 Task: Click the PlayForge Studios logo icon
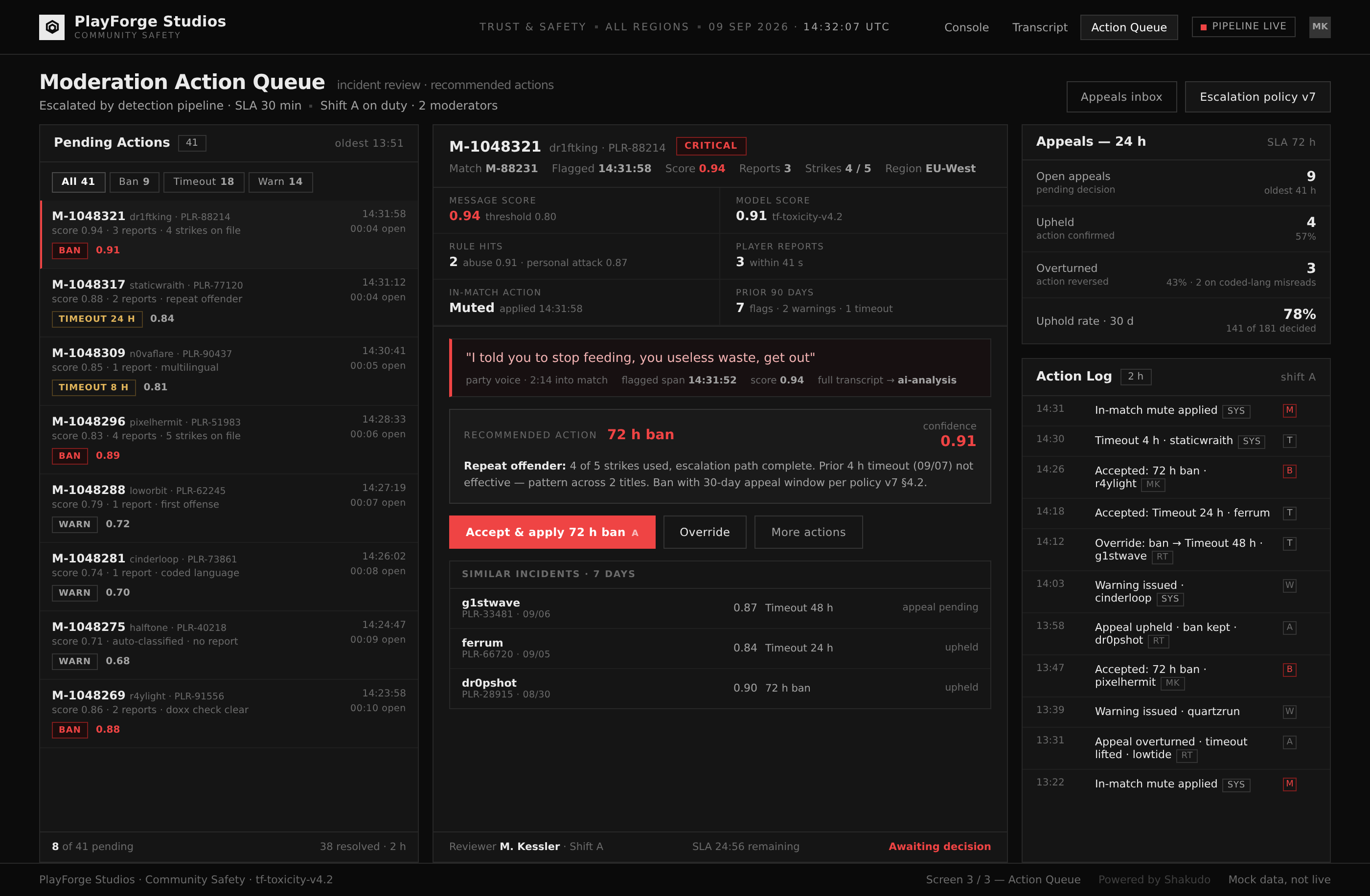pyautogui.click(x=51, y=27)
